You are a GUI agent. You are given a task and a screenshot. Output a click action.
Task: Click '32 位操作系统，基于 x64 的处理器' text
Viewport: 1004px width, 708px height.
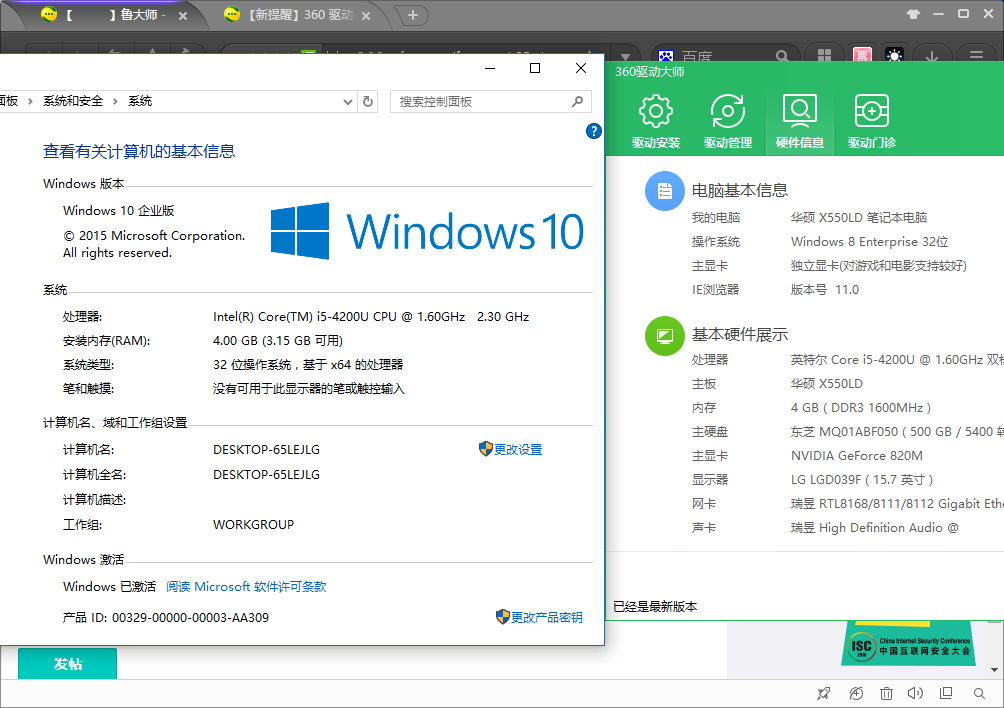pos(308,365)
